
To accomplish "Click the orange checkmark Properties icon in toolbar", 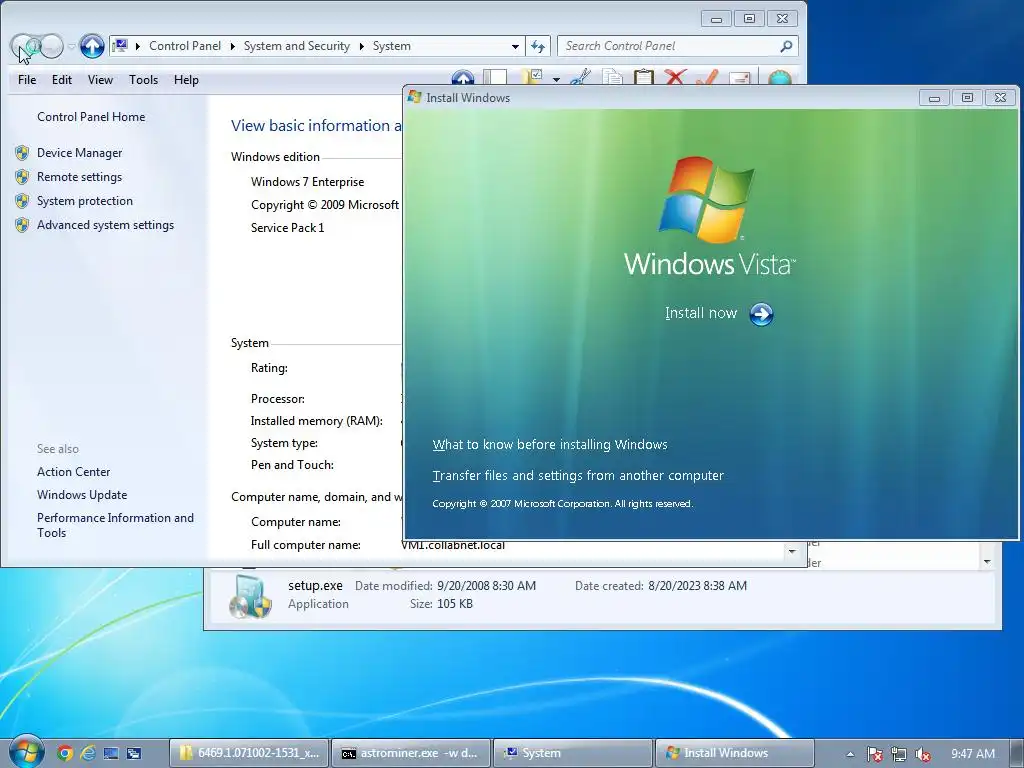I will 707,78.
